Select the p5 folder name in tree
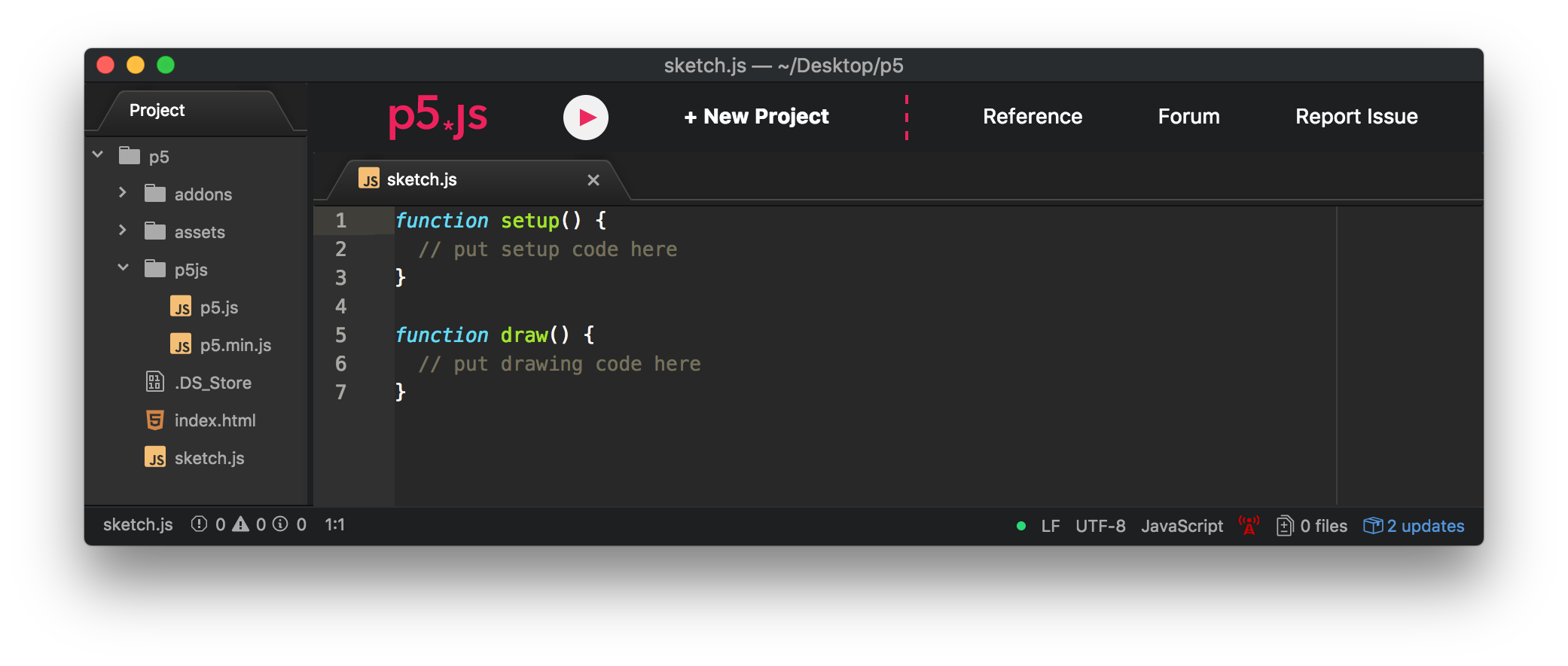This screenshot has width=1568, height=666. [x=159, y=157]
